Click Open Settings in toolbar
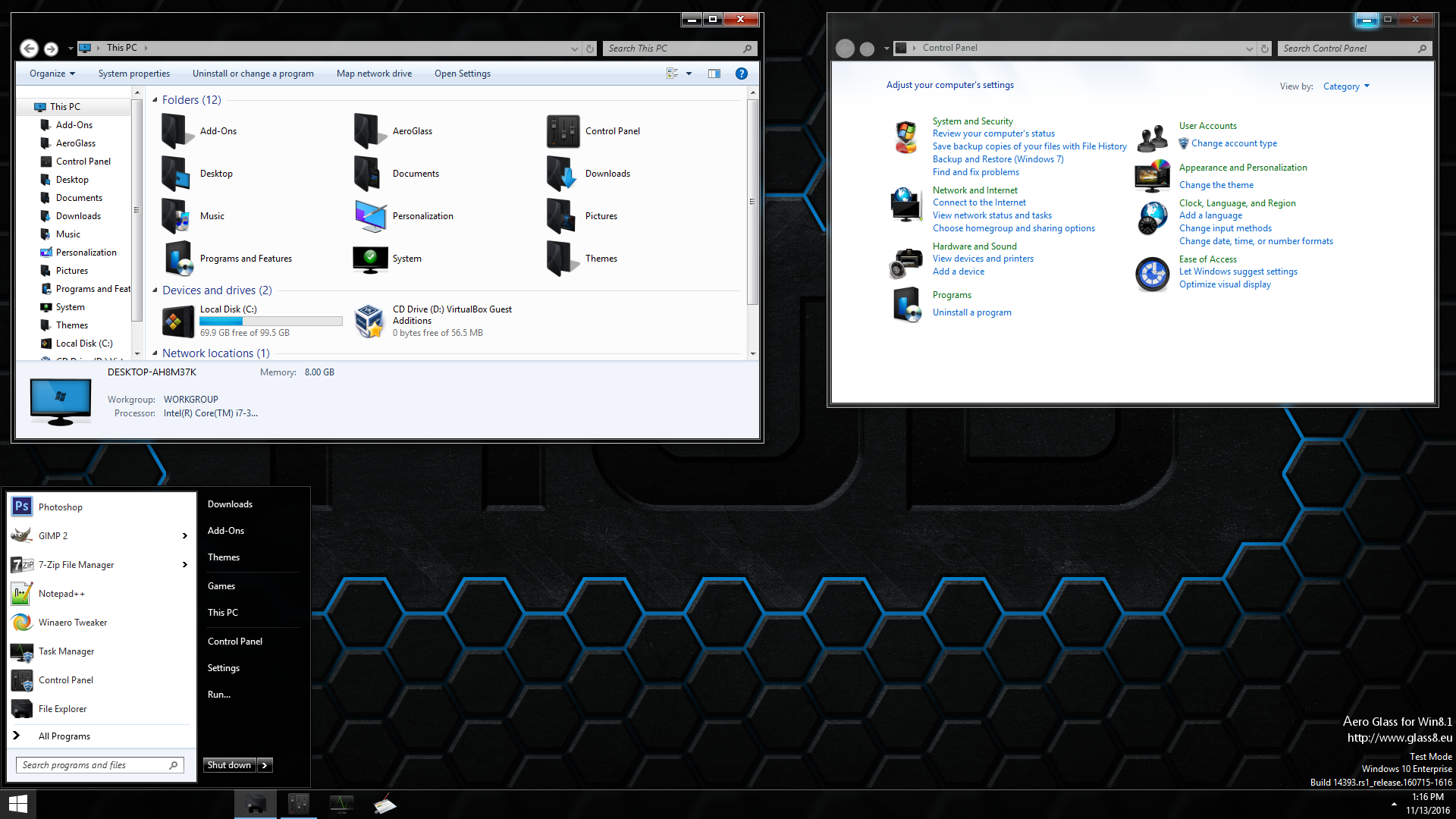Viewport: 1456px width, 819px height. (x=463, y=74)
